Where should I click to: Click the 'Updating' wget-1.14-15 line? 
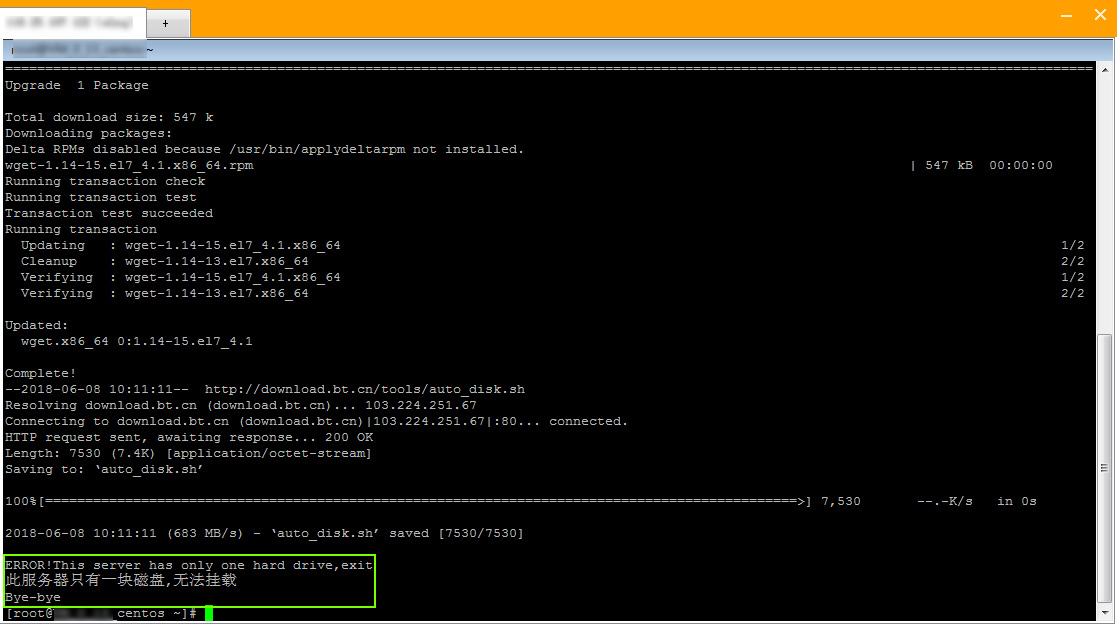click(x=181, y=246)
